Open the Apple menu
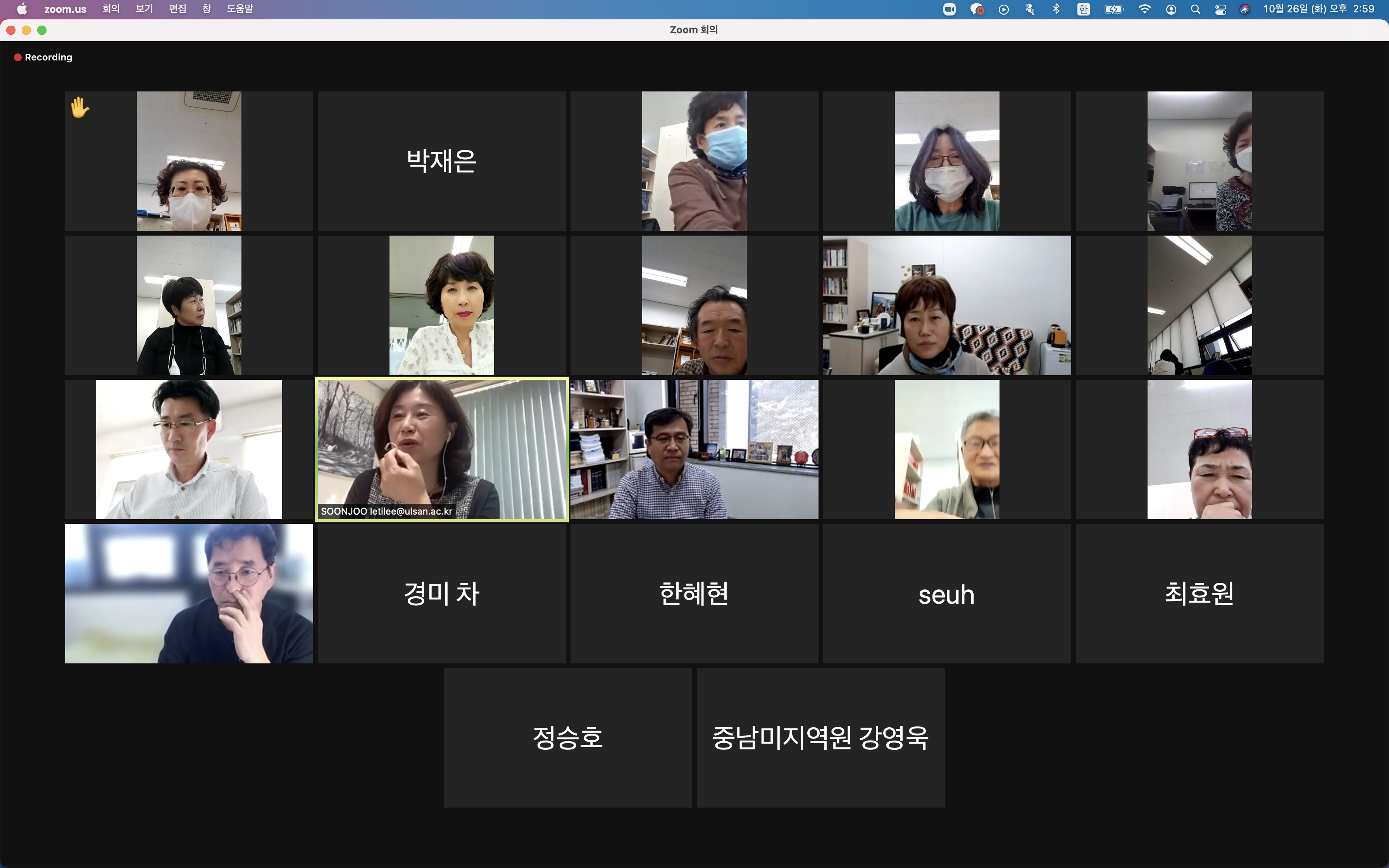This screenshot has height=868, width=1389. [22, 9]
